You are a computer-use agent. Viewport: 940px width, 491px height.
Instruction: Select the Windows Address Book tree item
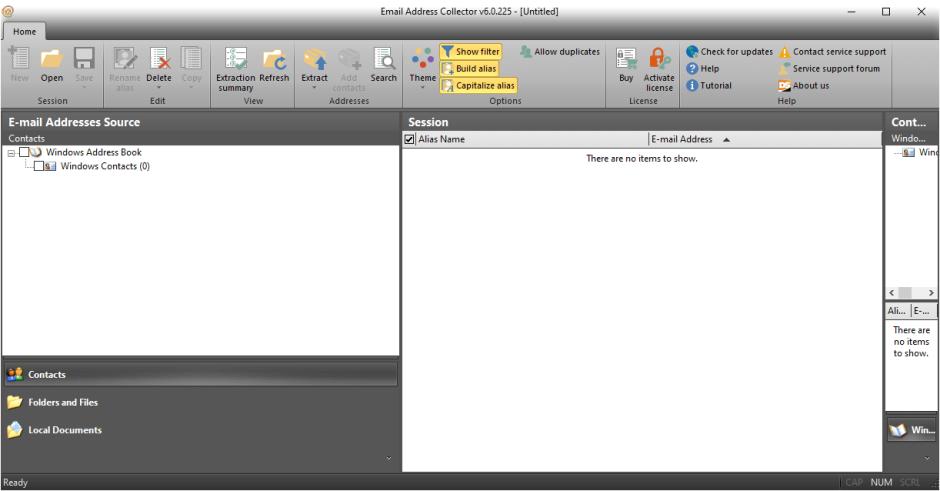point(94,152)
